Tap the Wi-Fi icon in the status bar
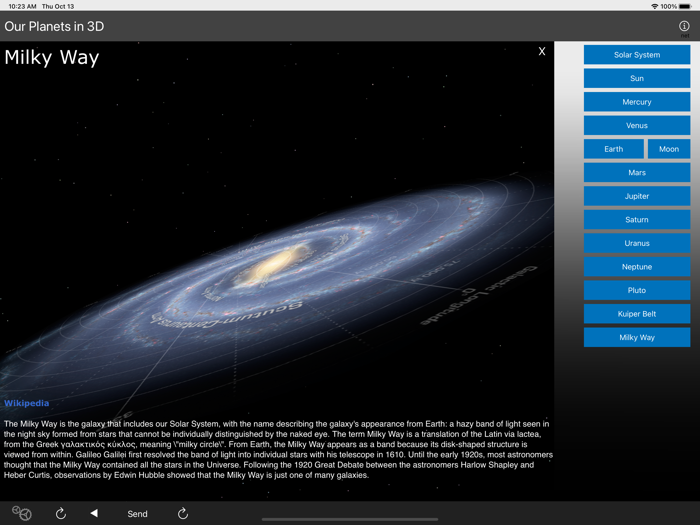This screenshot has height=525, width=700. (654, 6)
